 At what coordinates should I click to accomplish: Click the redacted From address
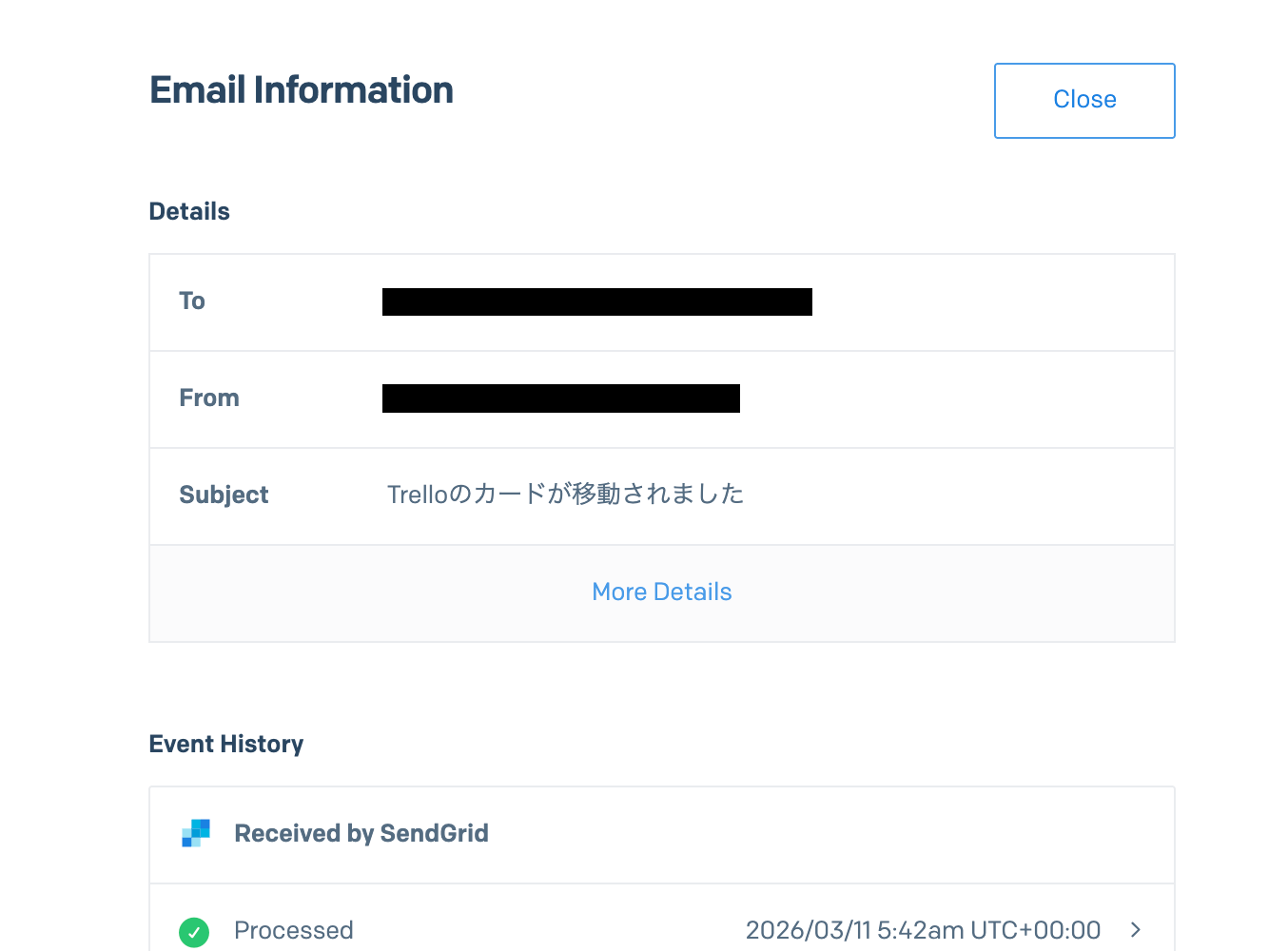tap(560, 398)
